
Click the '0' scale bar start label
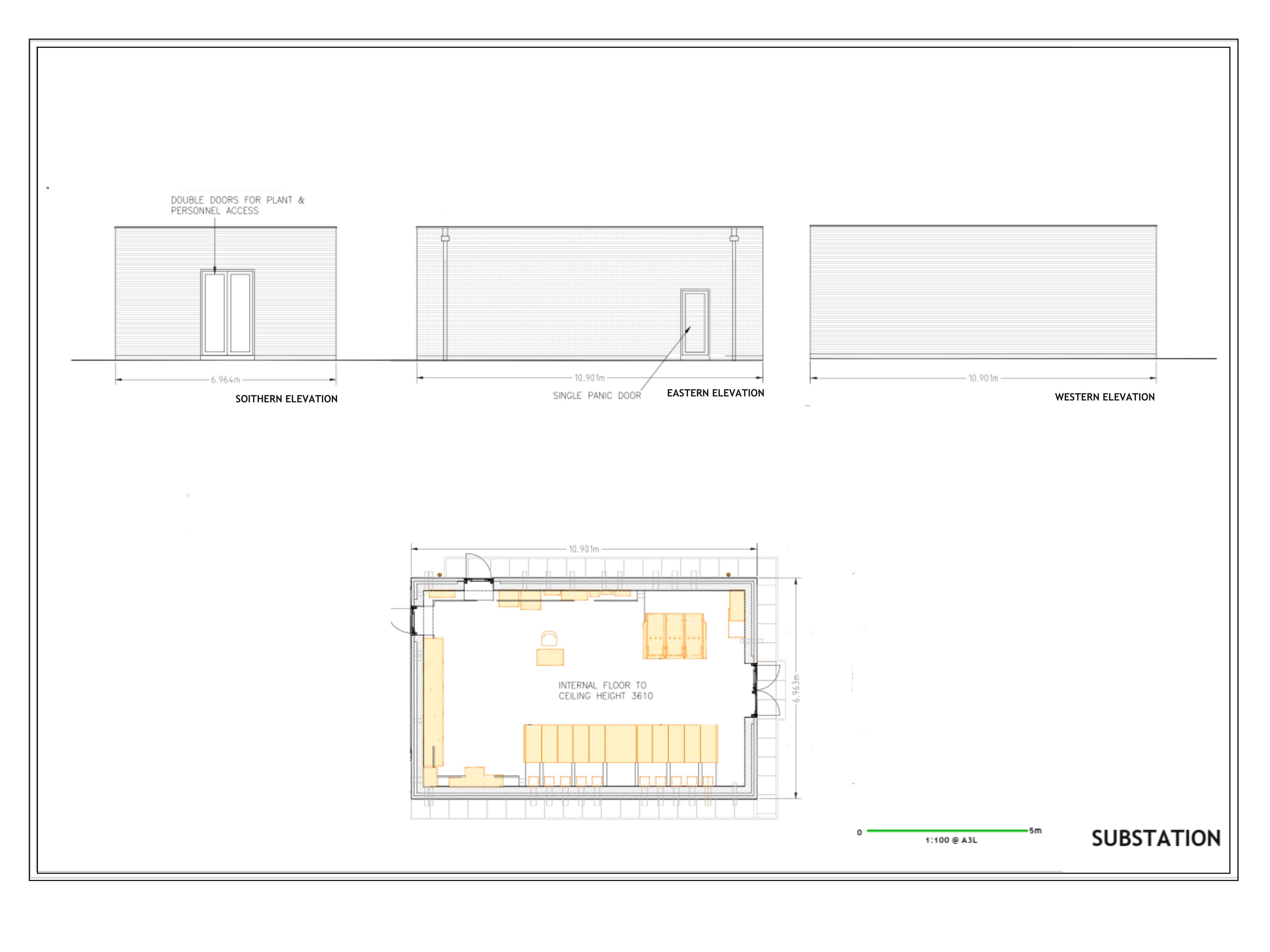click(x=859, y=832)
